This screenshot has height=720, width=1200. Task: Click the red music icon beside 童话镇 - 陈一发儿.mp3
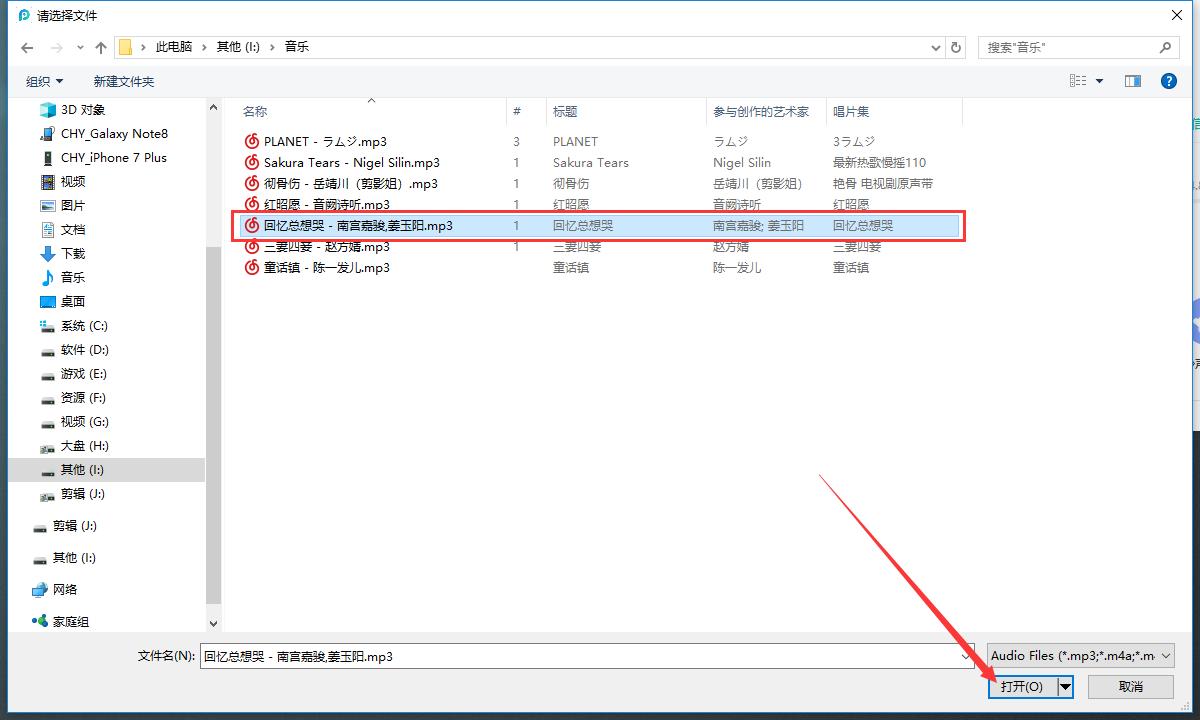(251, 267)
